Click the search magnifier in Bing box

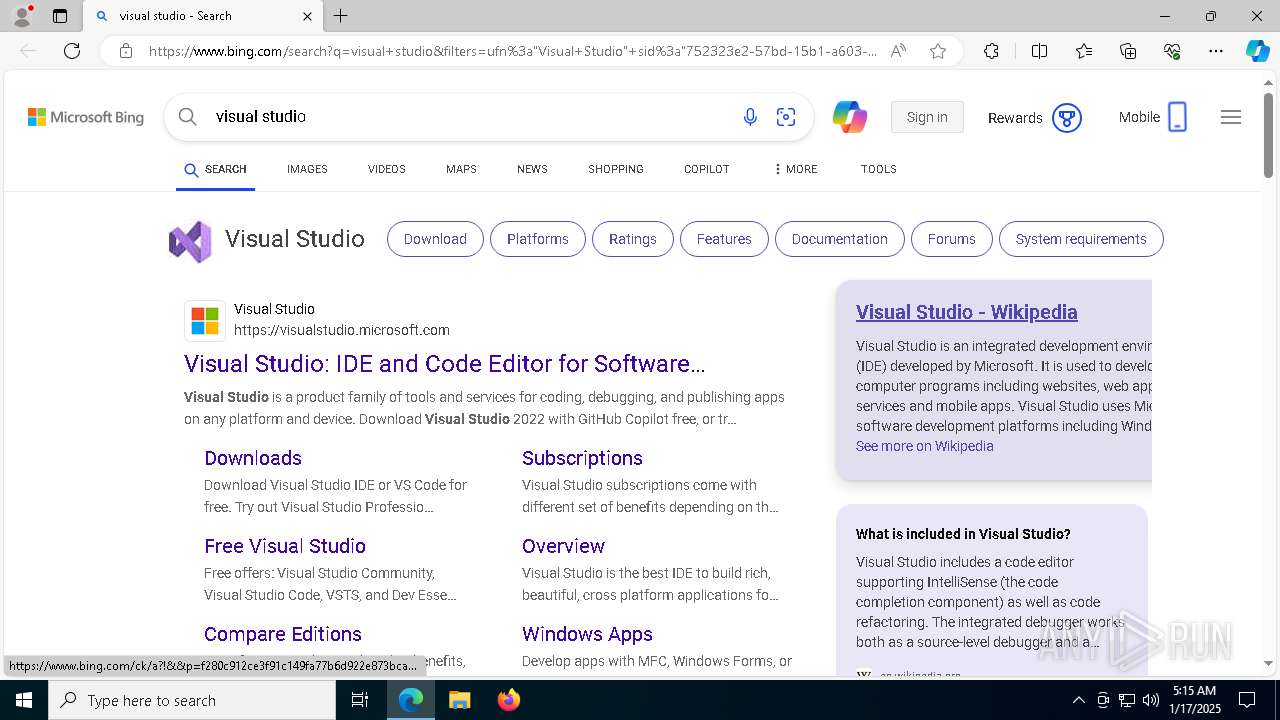187,117
